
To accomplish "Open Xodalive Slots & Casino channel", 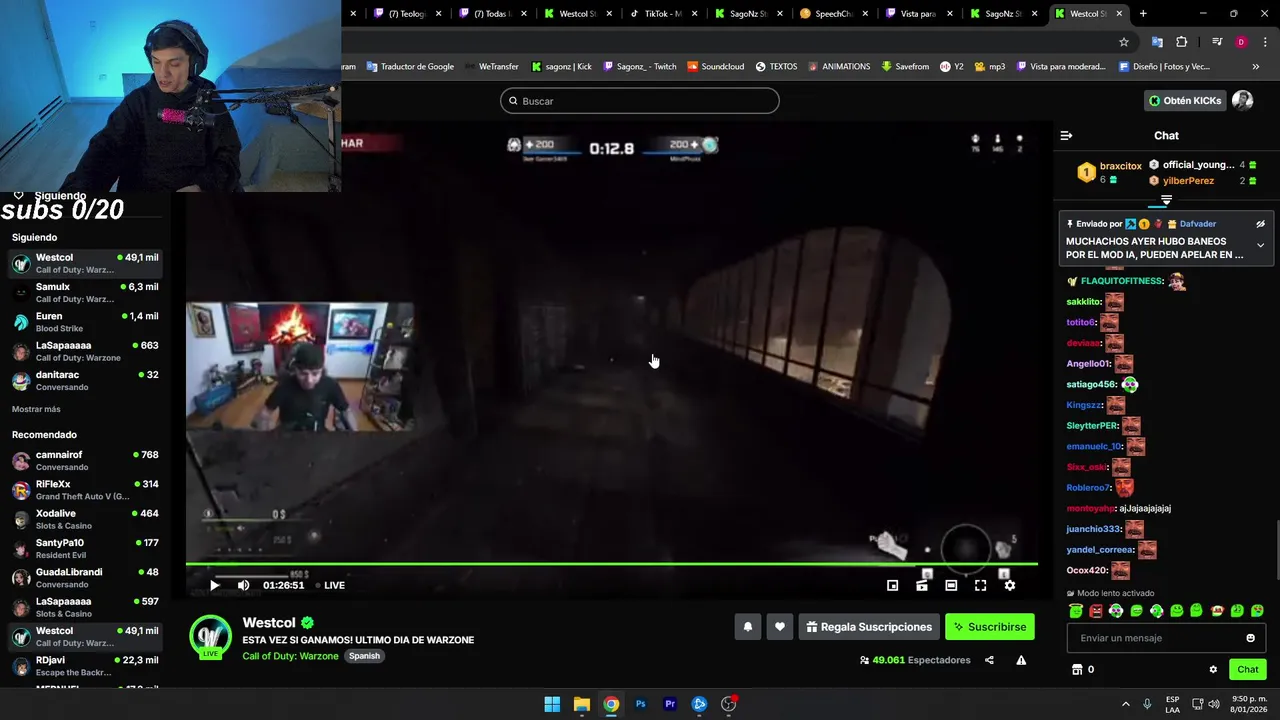I will (85, 519).
